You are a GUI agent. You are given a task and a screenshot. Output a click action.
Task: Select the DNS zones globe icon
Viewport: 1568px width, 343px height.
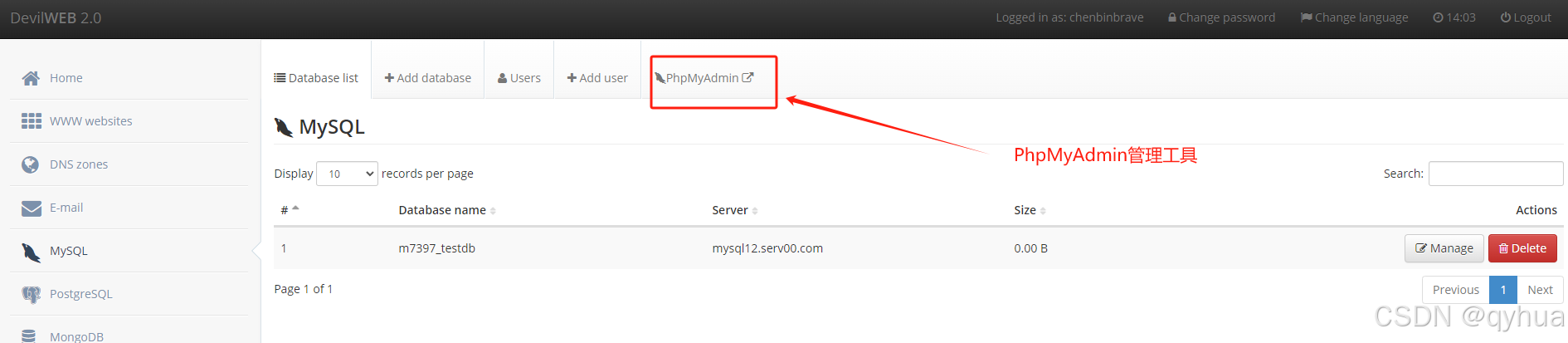tap(31, 164)
